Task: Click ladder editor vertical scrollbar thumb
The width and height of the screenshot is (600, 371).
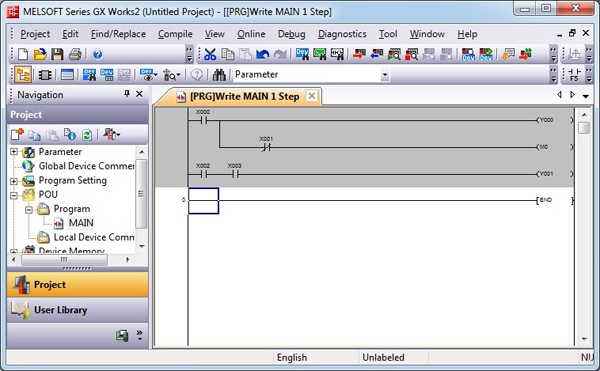Action: point(584,127)
